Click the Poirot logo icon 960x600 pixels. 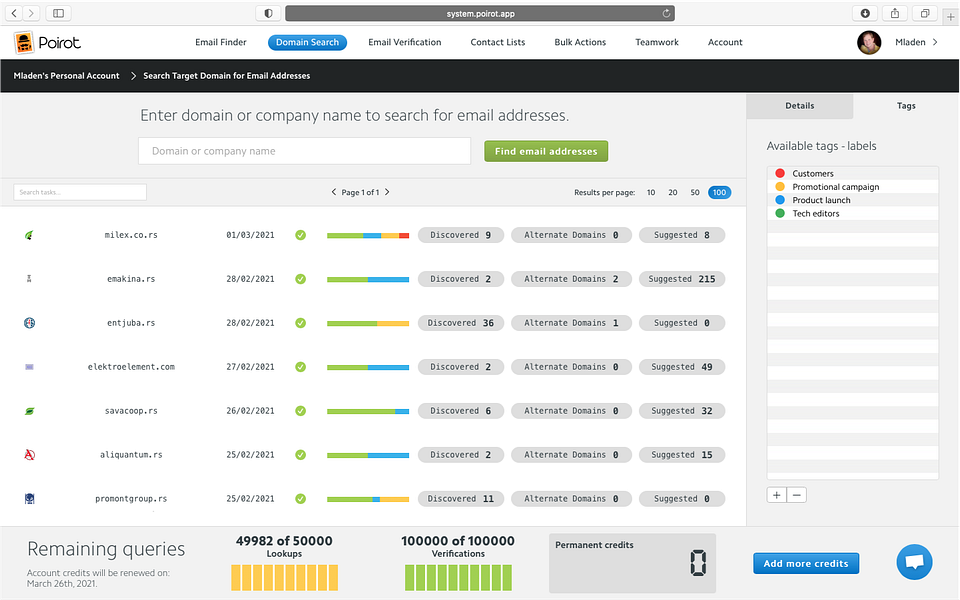click(x=24, y=42)
